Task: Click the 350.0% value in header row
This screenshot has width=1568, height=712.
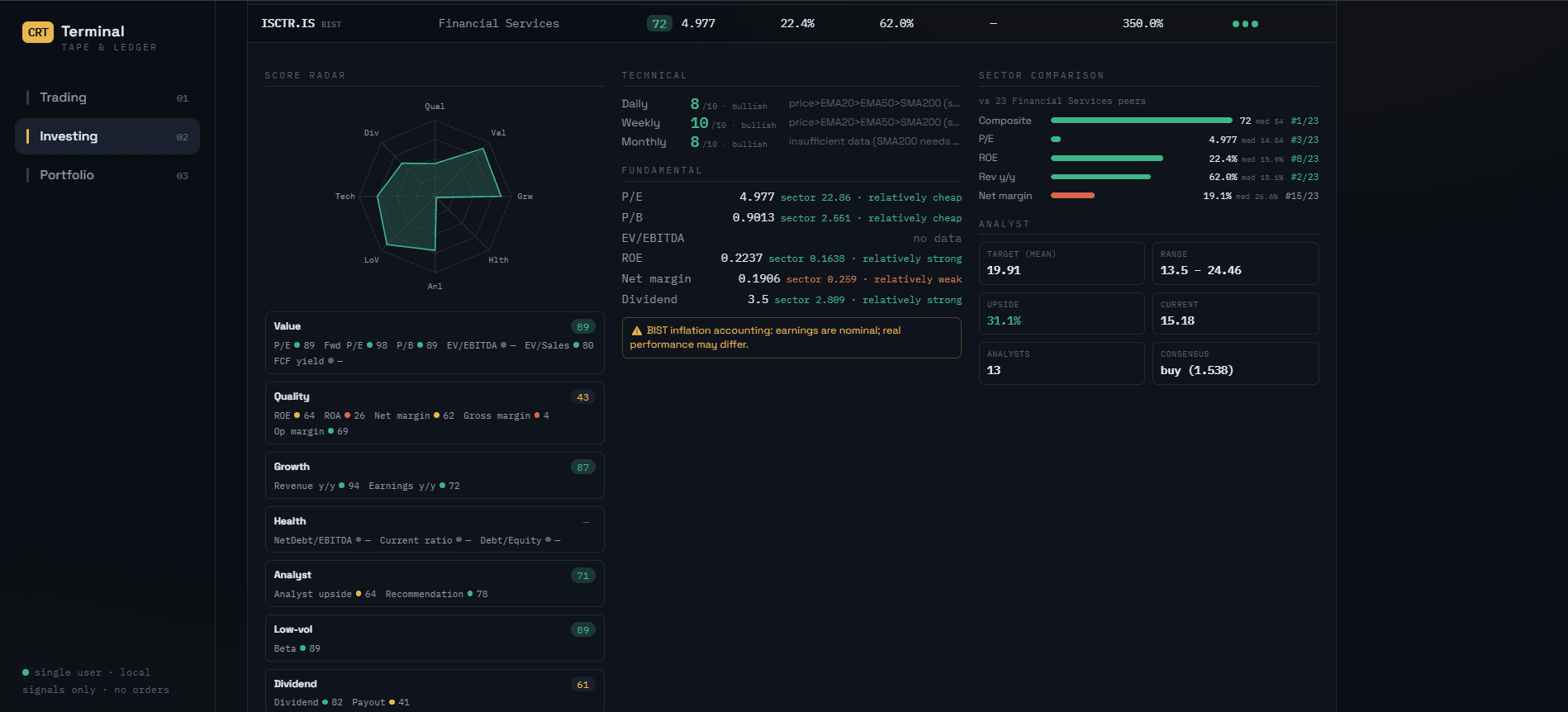Action: (1143, 24)
